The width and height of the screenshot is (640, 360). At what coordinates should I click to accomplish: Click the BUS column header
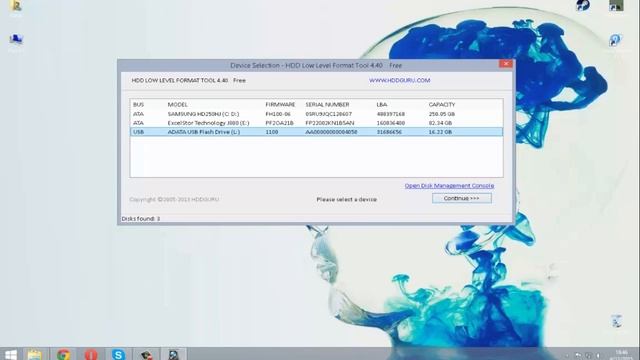[138, 104]
